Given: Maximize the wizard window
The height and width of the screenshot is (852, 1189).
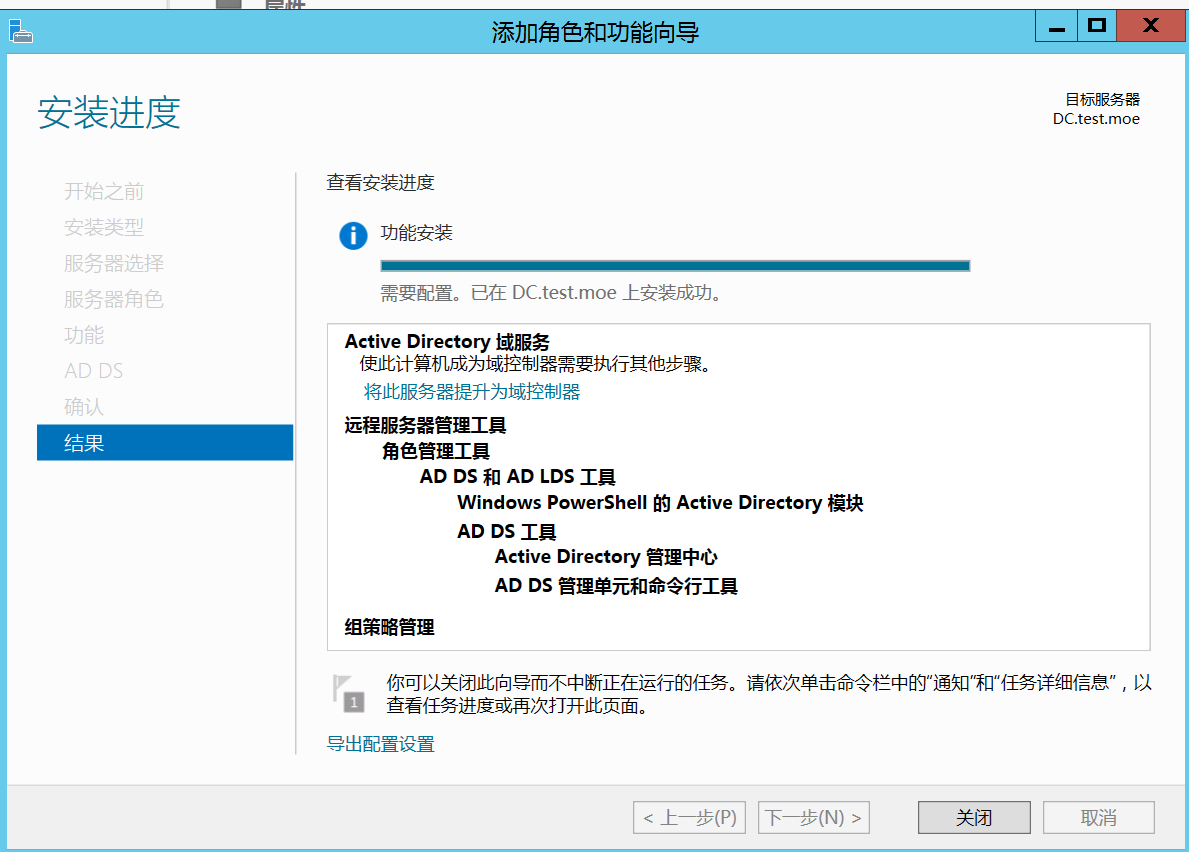Looking at the screenshot, I should [1097, 27].
